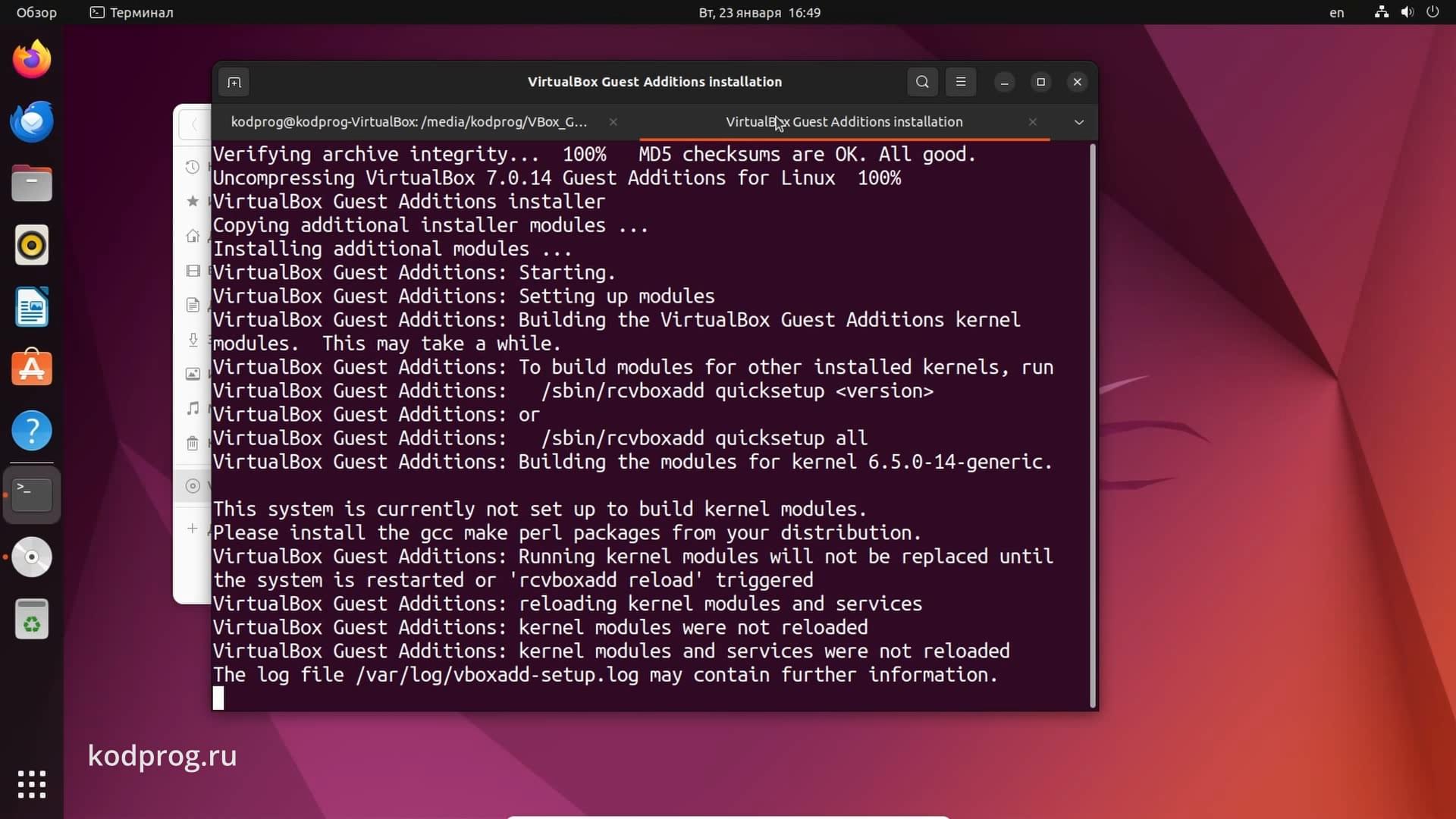Click 'MD5 checksums are OK' text
The image size is (1456, 819).
[x=752, y=155]
